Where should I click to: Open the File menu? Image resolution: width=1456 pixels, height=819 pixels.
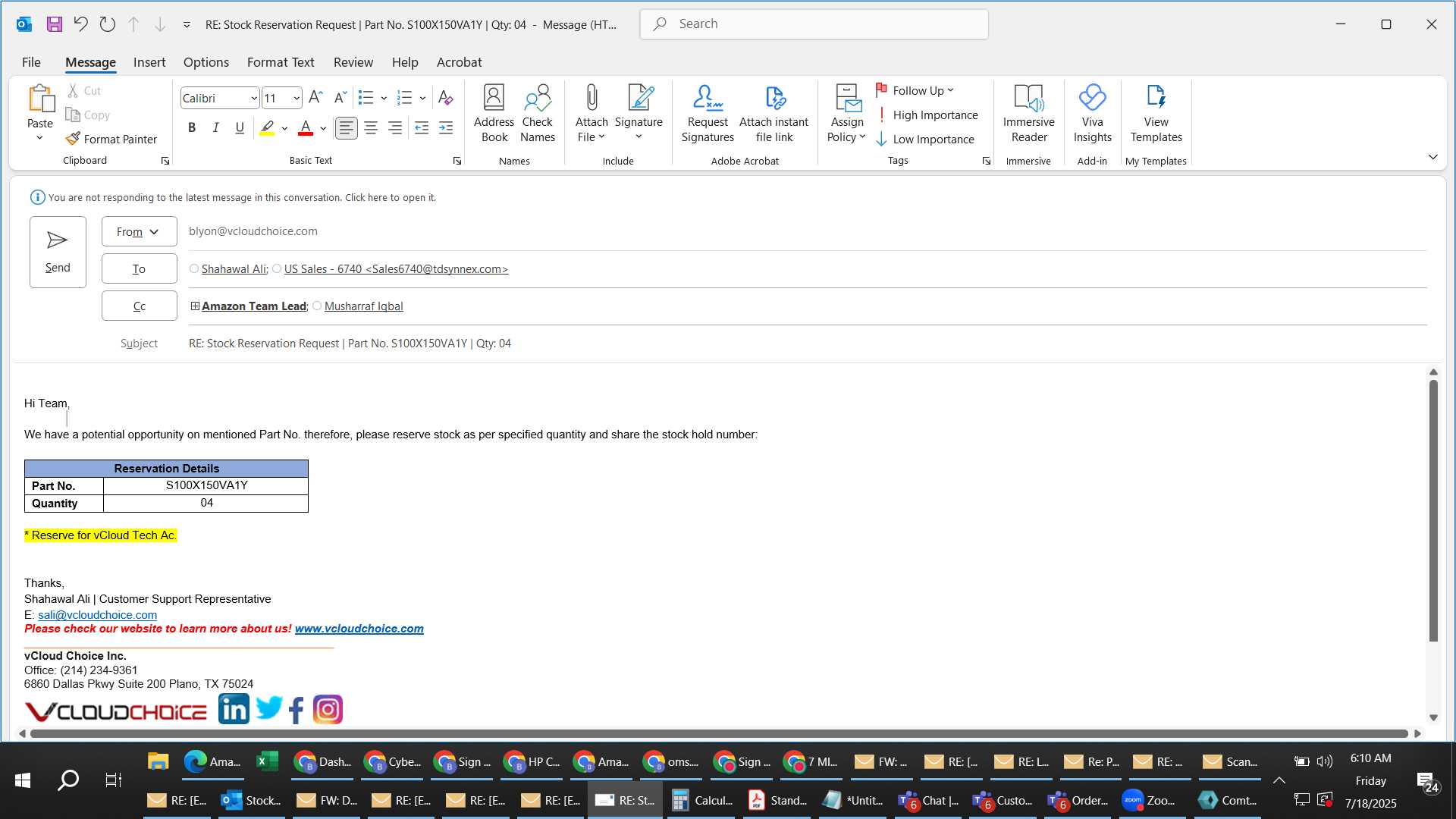click(31, 62)
